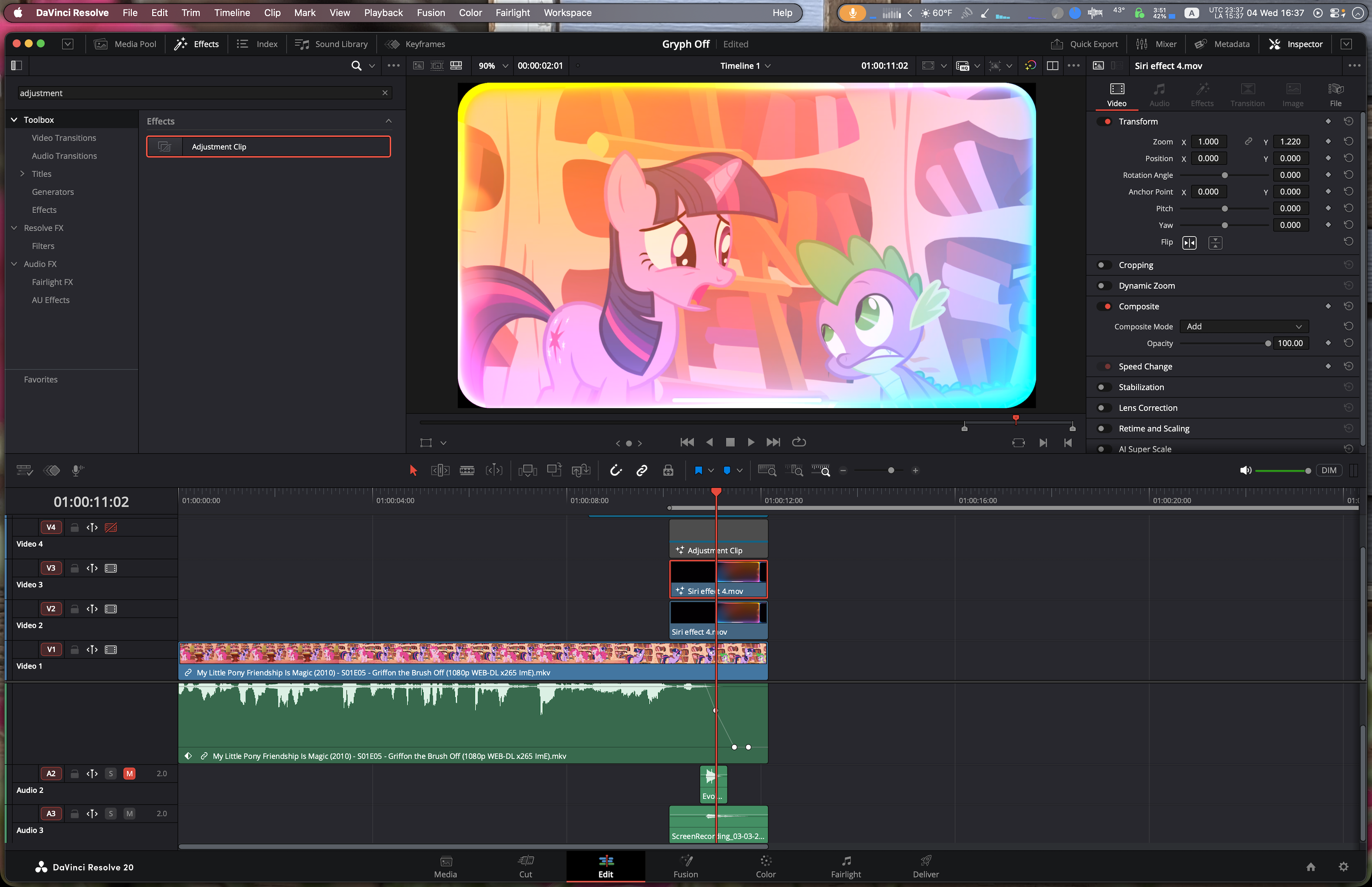Clear the adjustment search text
1372x887 pixels.
point(385,93)
